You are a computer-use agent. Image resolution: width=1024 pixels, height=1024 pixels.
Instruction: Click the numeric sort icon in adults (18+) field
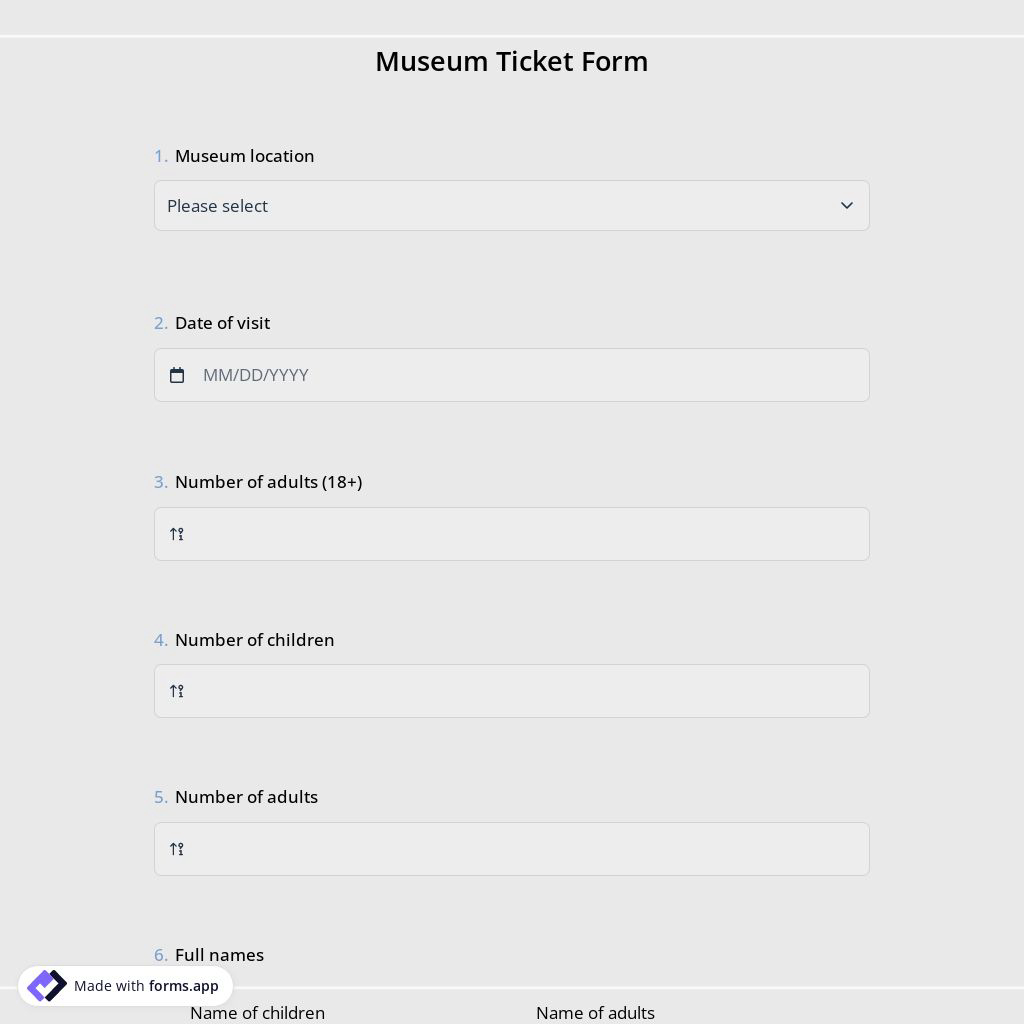(177, 534)
